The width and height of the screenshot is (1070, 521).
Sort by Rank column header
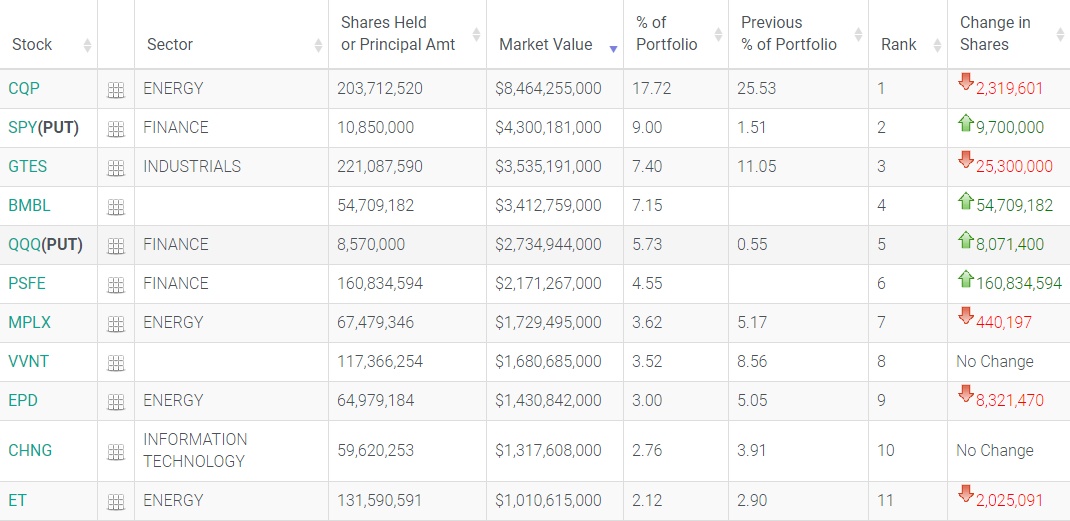pyautogui.click(x=899, y=44)
